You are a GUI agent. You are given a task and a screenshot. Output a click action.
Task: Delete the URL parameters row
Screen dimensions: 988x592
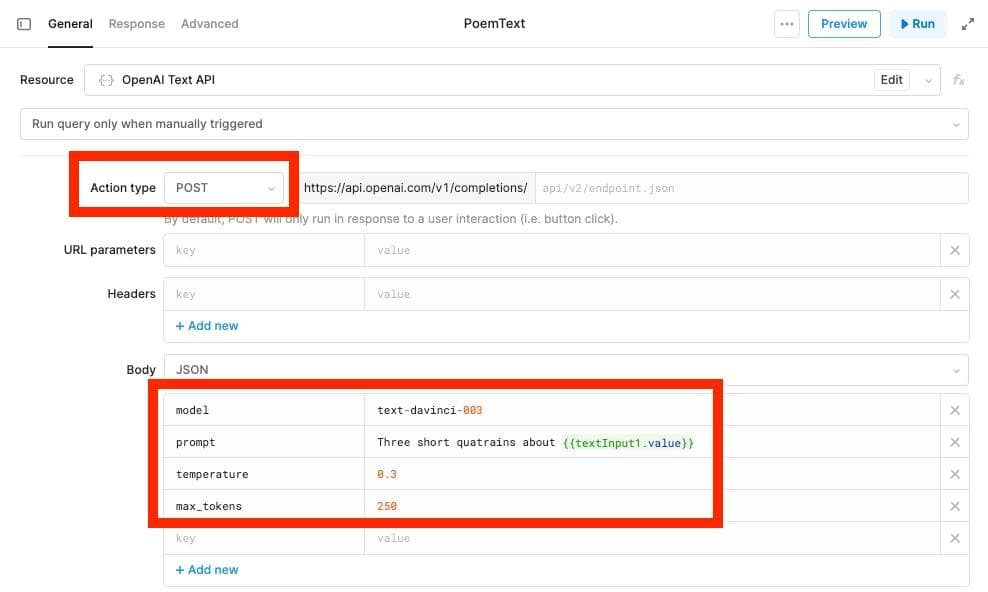(954, 250)
